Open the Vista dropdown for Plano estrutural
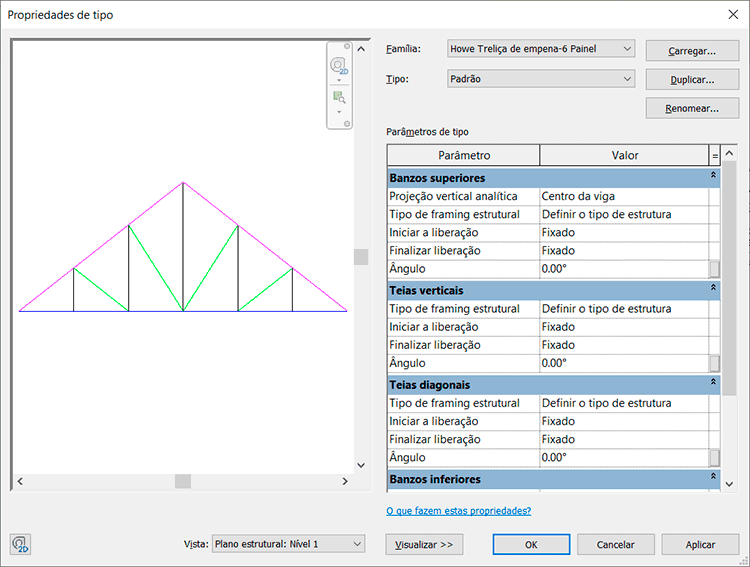 coord(288,544)
